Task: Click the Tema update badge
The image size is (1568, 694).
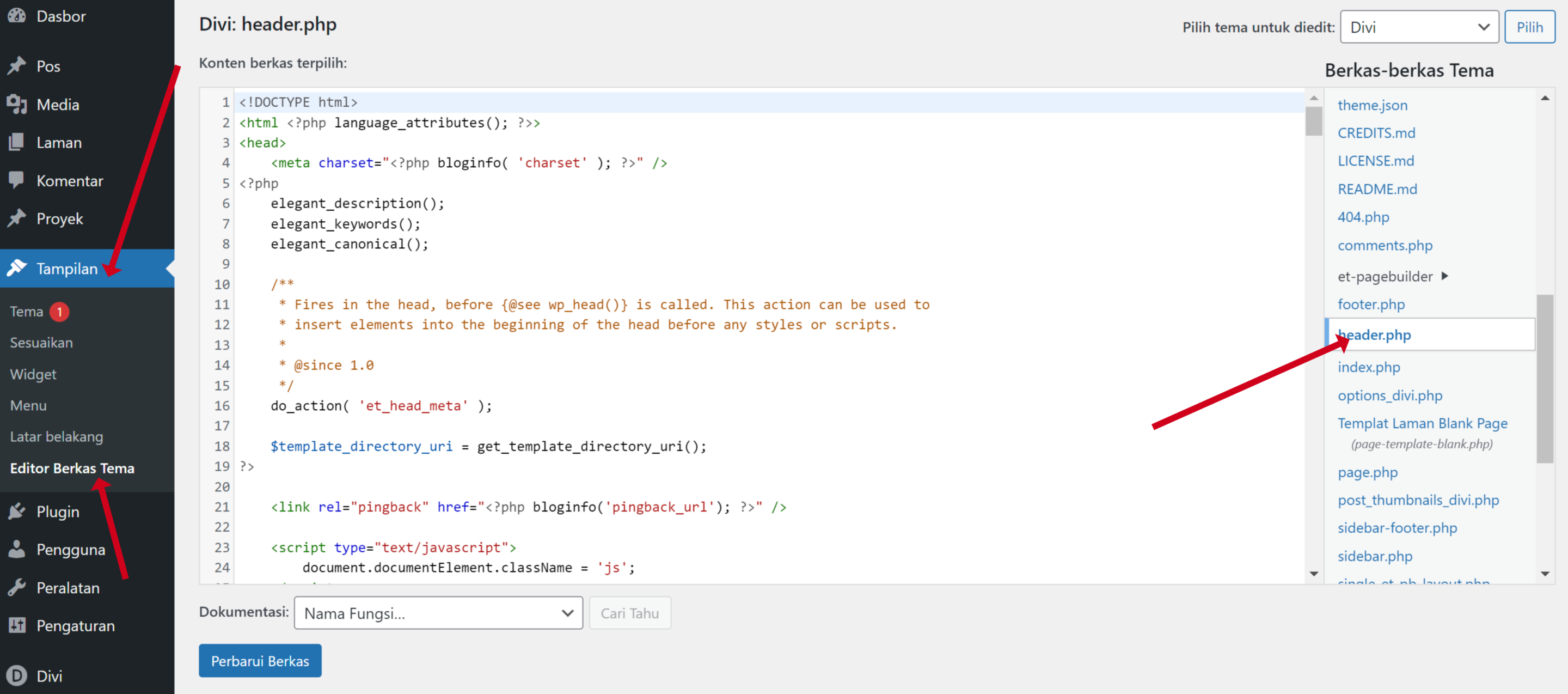Action: pyautogui.click(x=59, y=312)
